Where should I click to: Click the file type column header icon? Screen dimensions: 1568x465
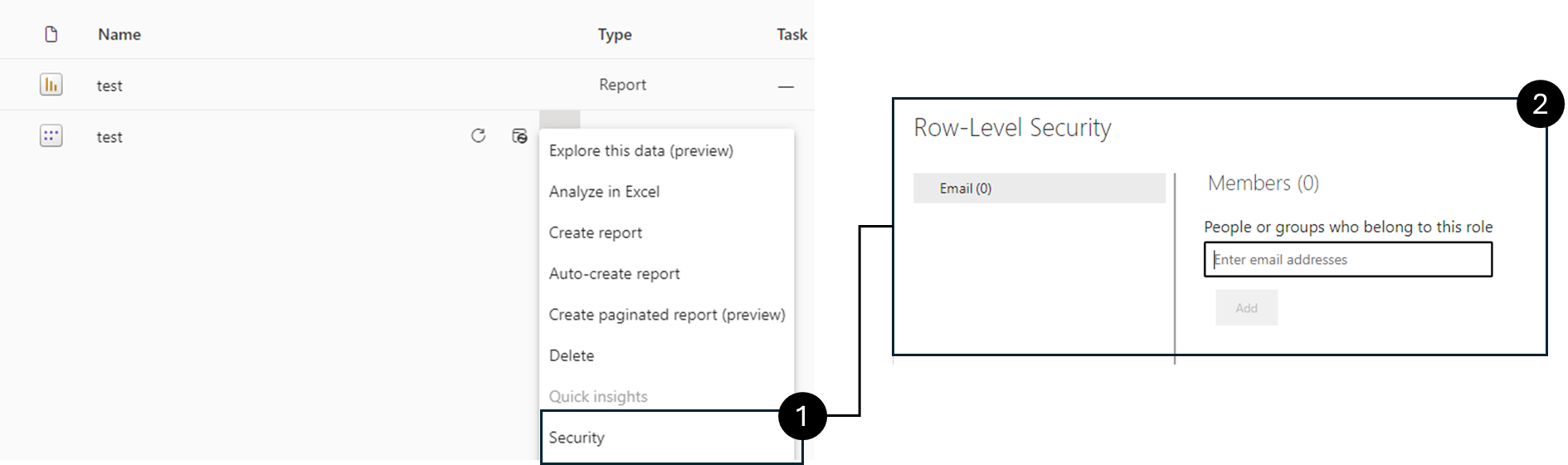(x=51, y=34)
